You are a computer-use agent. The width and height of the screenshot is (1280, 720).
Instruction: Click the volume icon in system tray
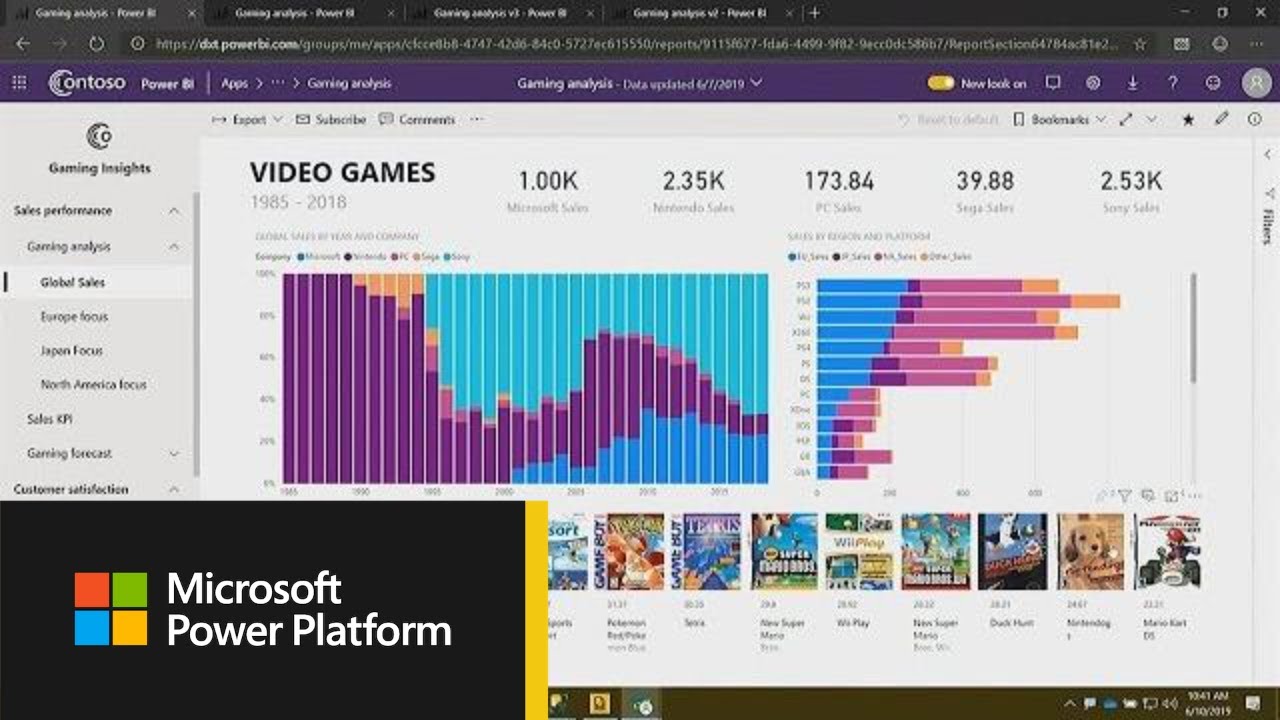pos(1171,704)
